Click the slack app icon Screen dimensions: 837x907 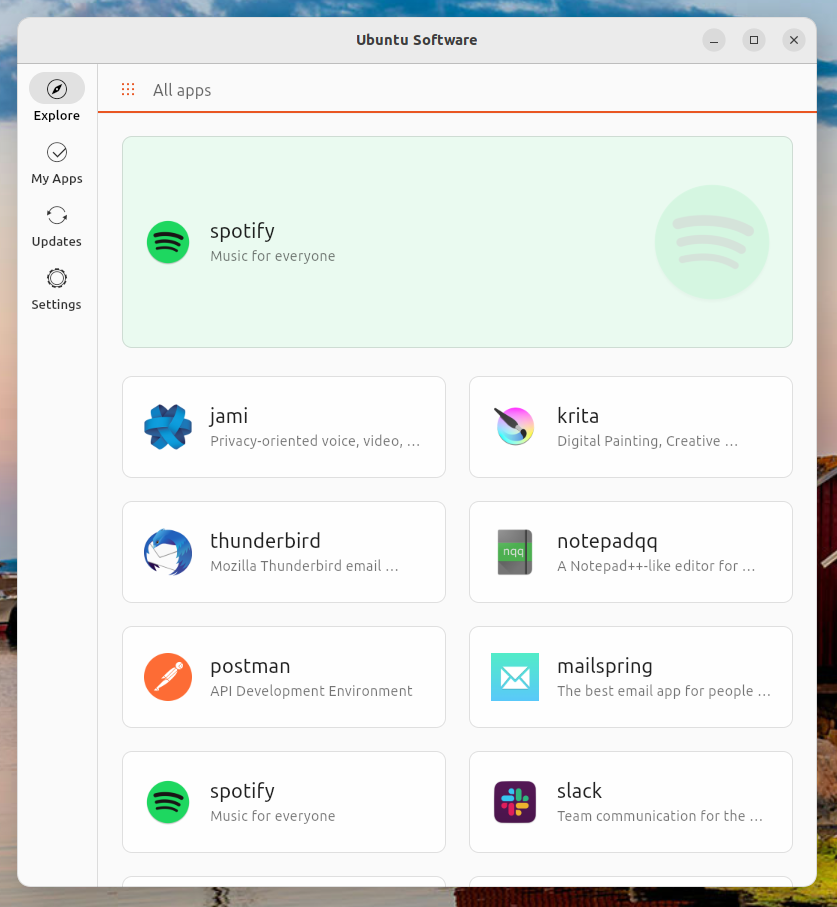[515, 802]
